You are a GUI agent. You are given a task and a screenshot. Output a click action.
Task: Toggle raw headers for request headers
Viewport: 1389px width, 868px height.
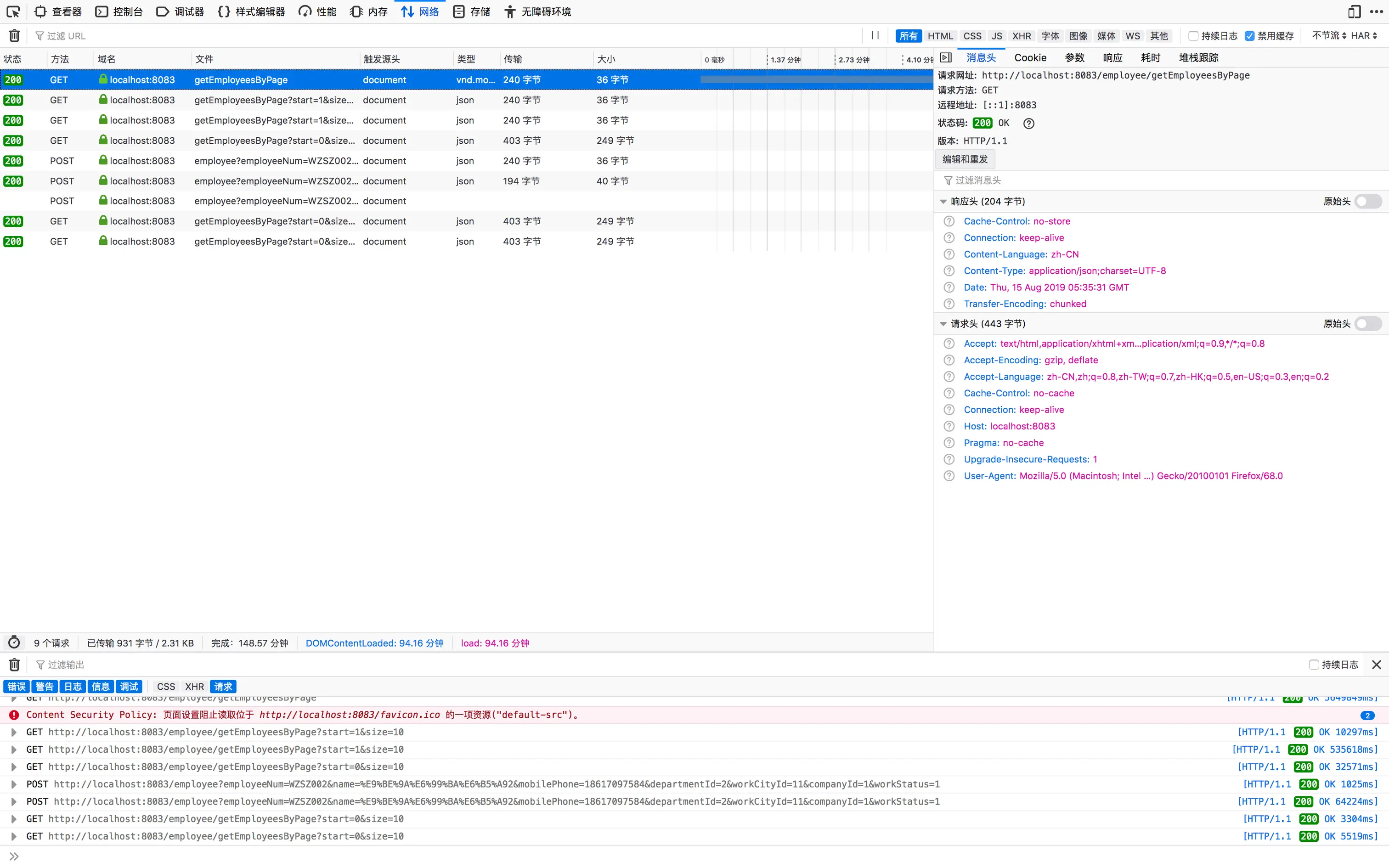click(1368, 324)
